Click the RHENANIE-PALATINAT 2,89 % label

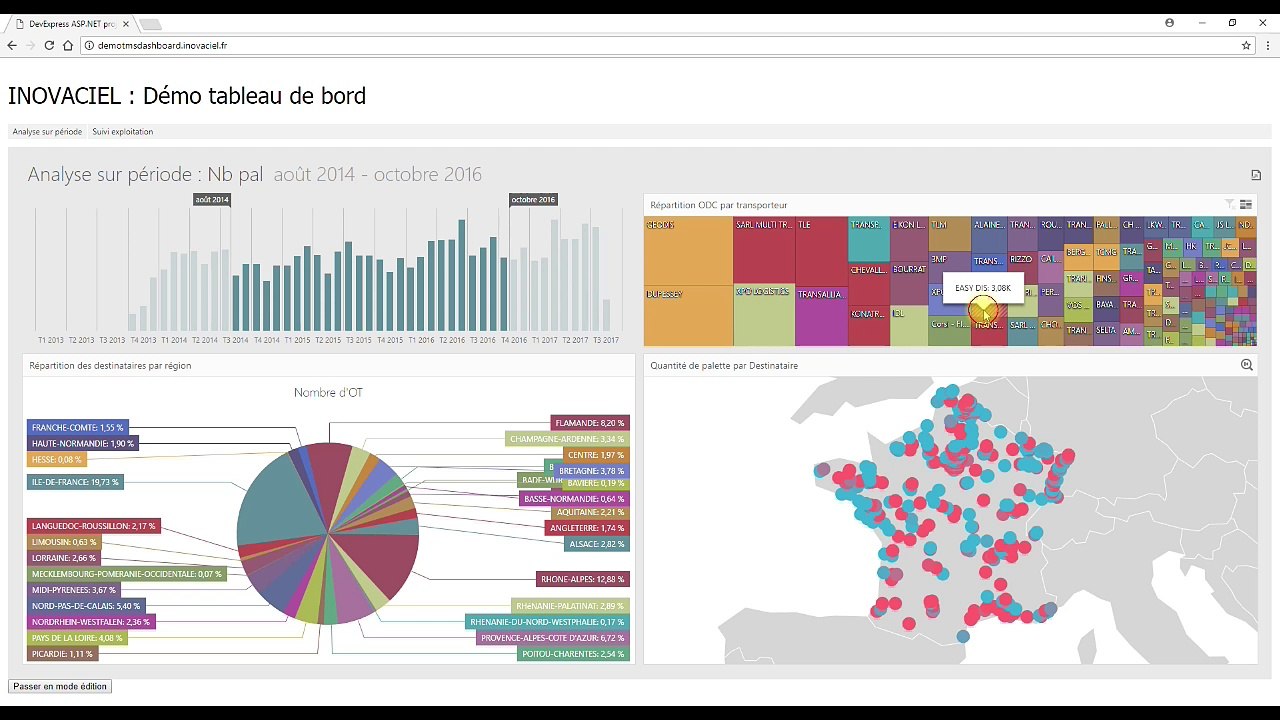570,606
